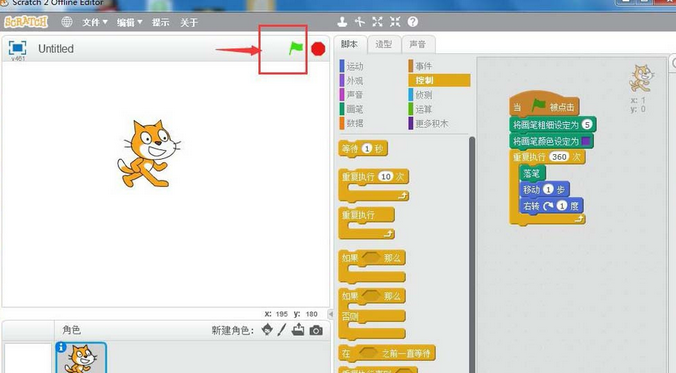This screenshot has width=676, height=373.
Task: Select the Shrink sprite tool
Action: click(395, 22)
